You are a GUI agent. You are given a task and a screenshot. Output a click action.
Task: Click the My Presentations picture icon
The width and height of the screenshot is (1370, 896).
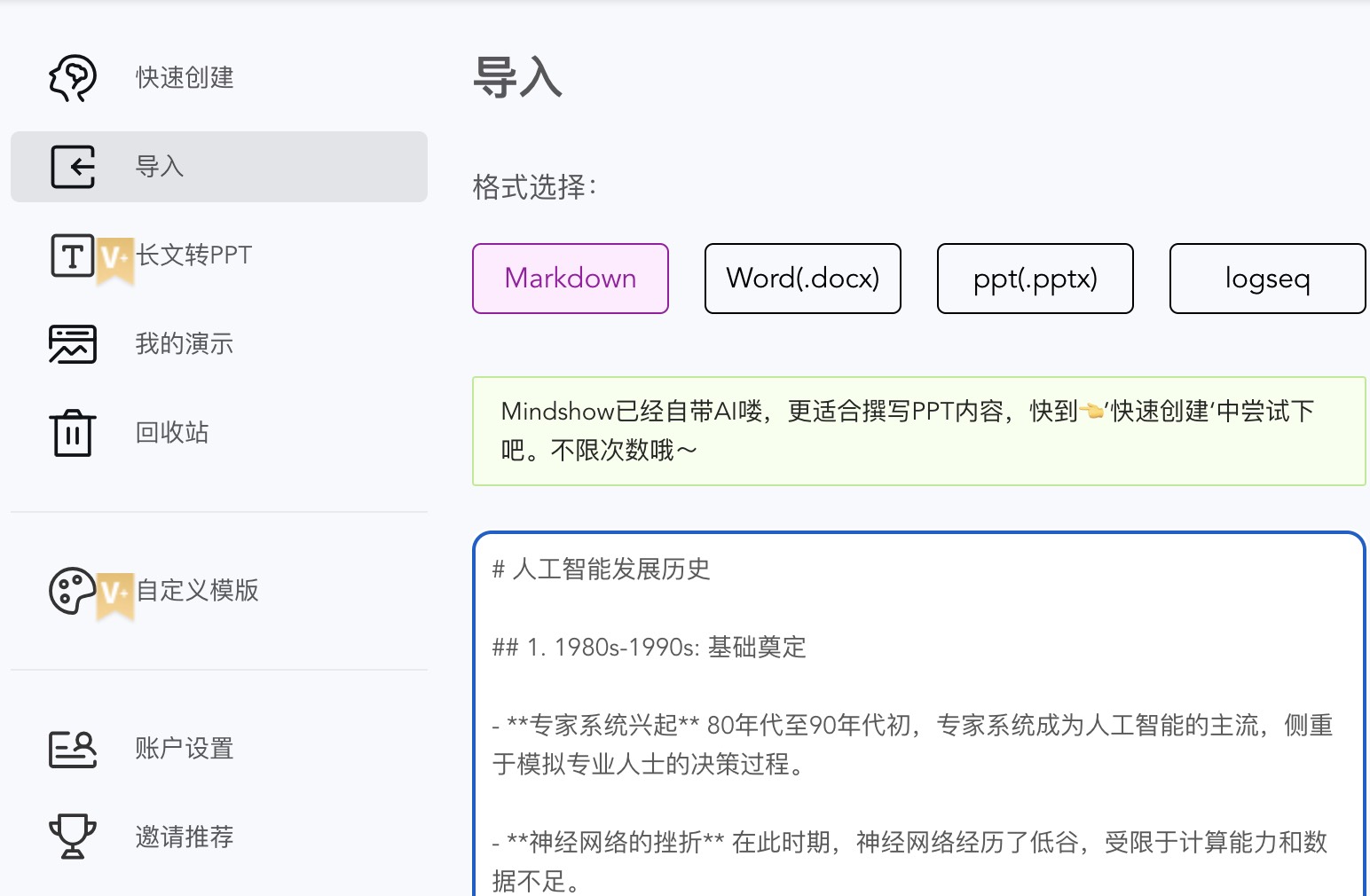(73, 344)
